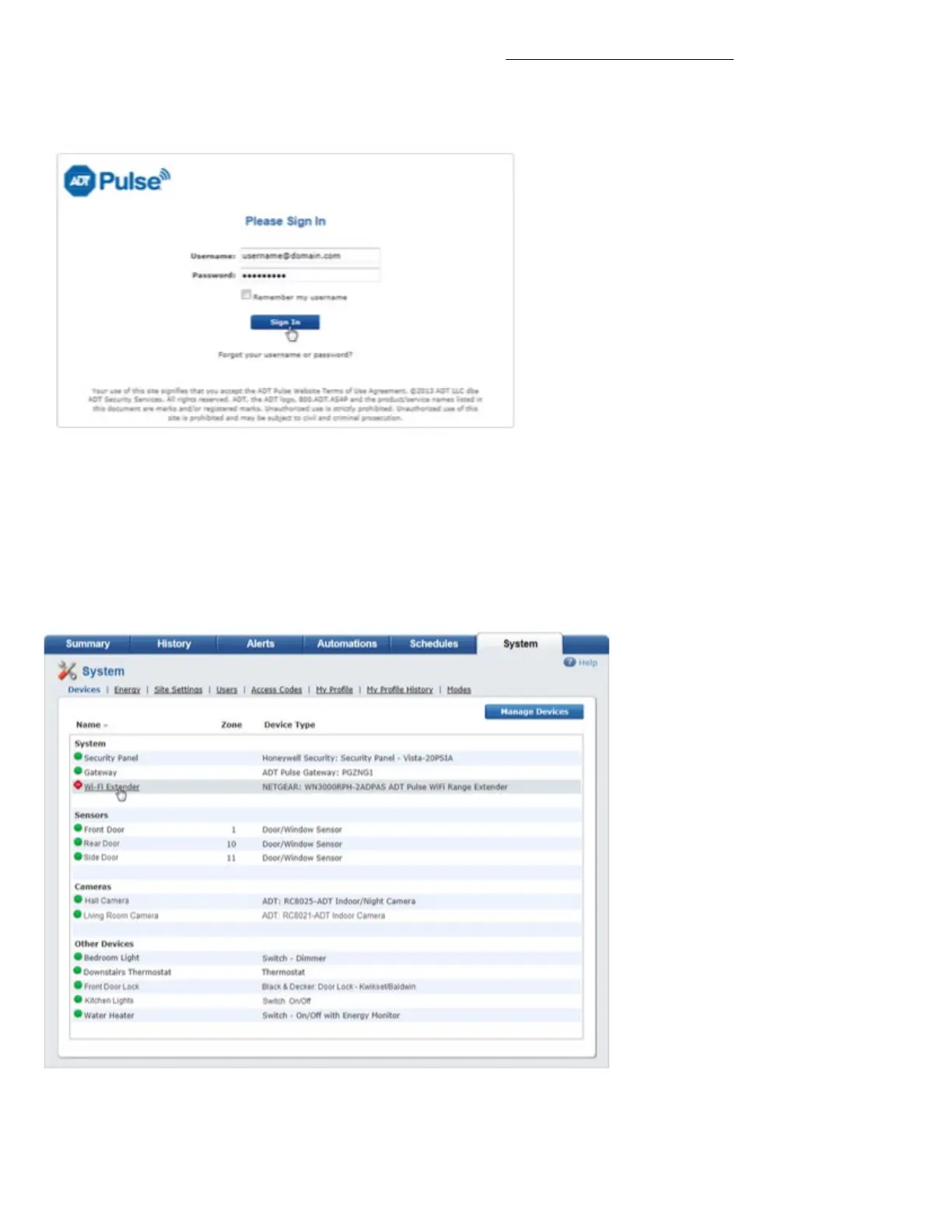Click Front Door Lock status icon

(x=78, y=985)
